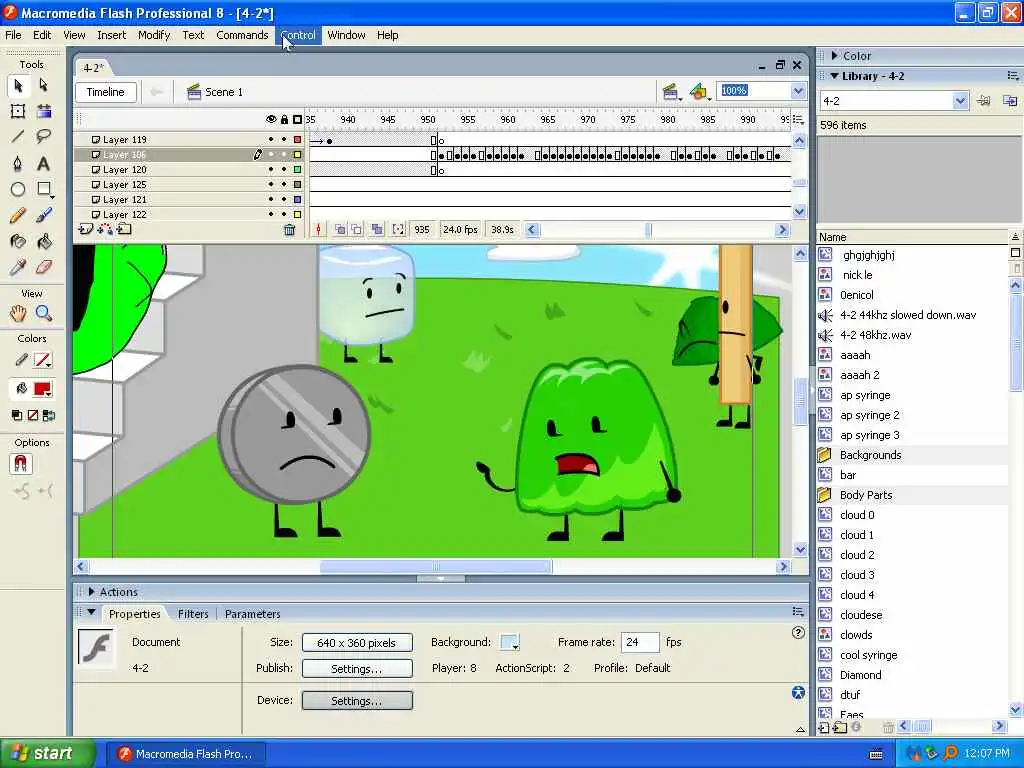Select the Oval tool

(18, 189)
